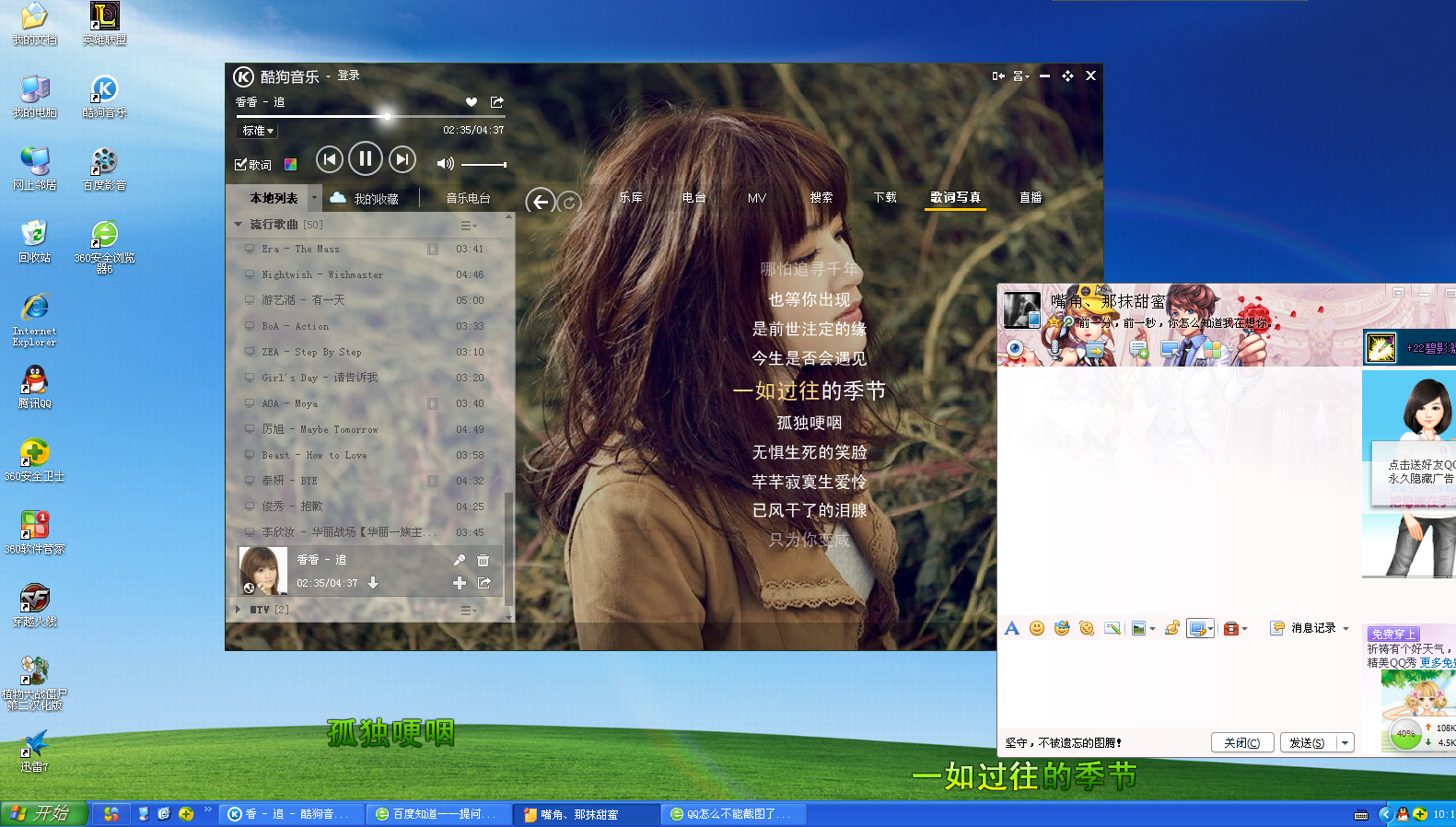Mute the KuGou volume speaker icon
The image size is (1456, 827).
(x=445, y=164)
